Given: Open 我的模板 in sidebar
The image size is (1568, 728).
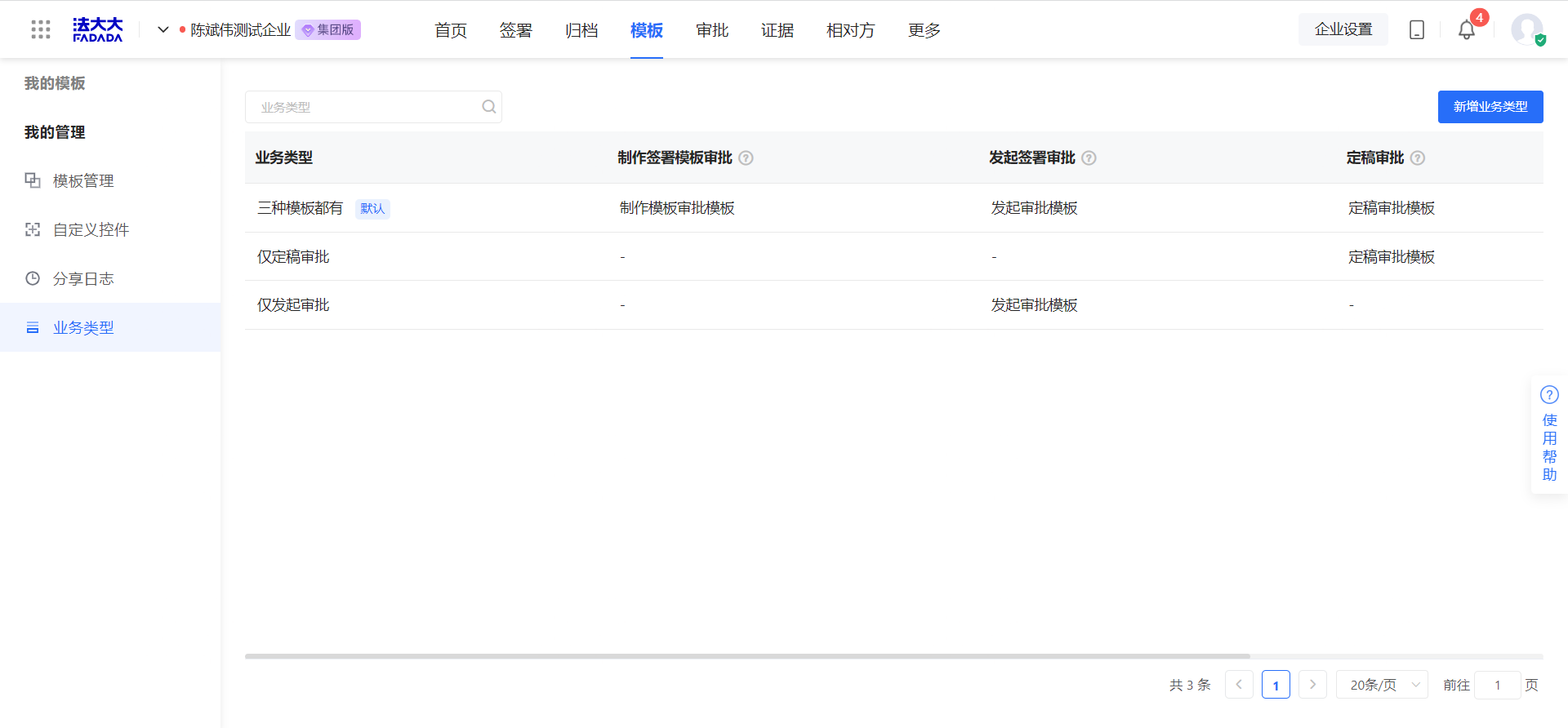Looking at the screenshot, I should point(55,83).
